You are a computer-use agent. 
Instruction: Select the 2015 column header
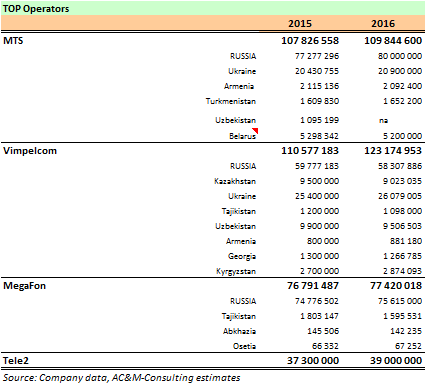pyautogui.click(x=300, y=23)
